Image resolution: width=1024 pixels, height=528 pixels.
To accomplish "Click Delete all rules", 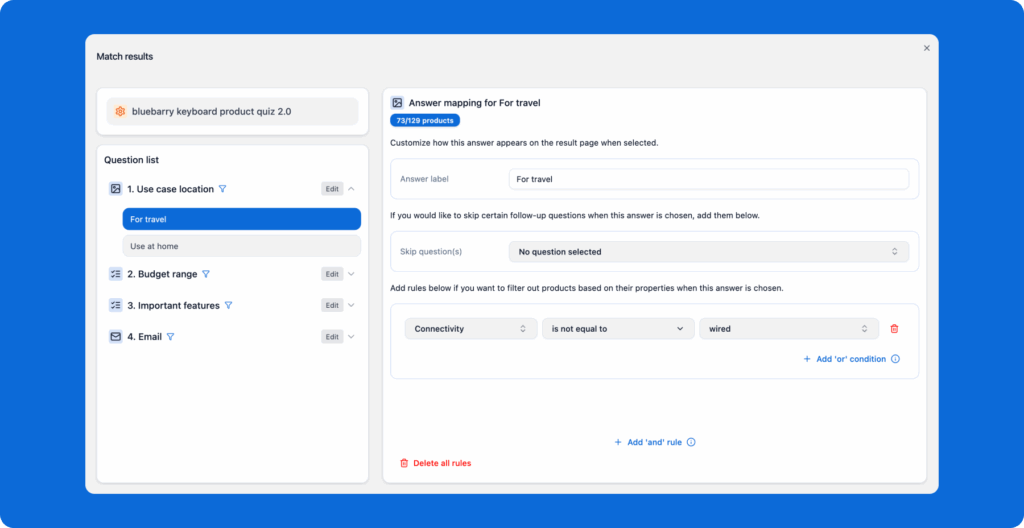I will (x=435, y=463).
